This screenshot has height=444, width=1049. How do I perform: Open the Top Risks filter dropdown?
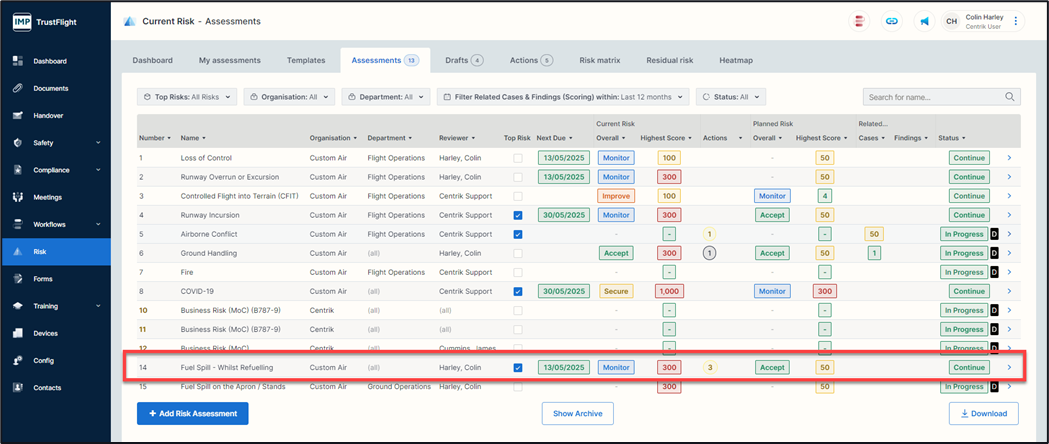coord(187,97)
